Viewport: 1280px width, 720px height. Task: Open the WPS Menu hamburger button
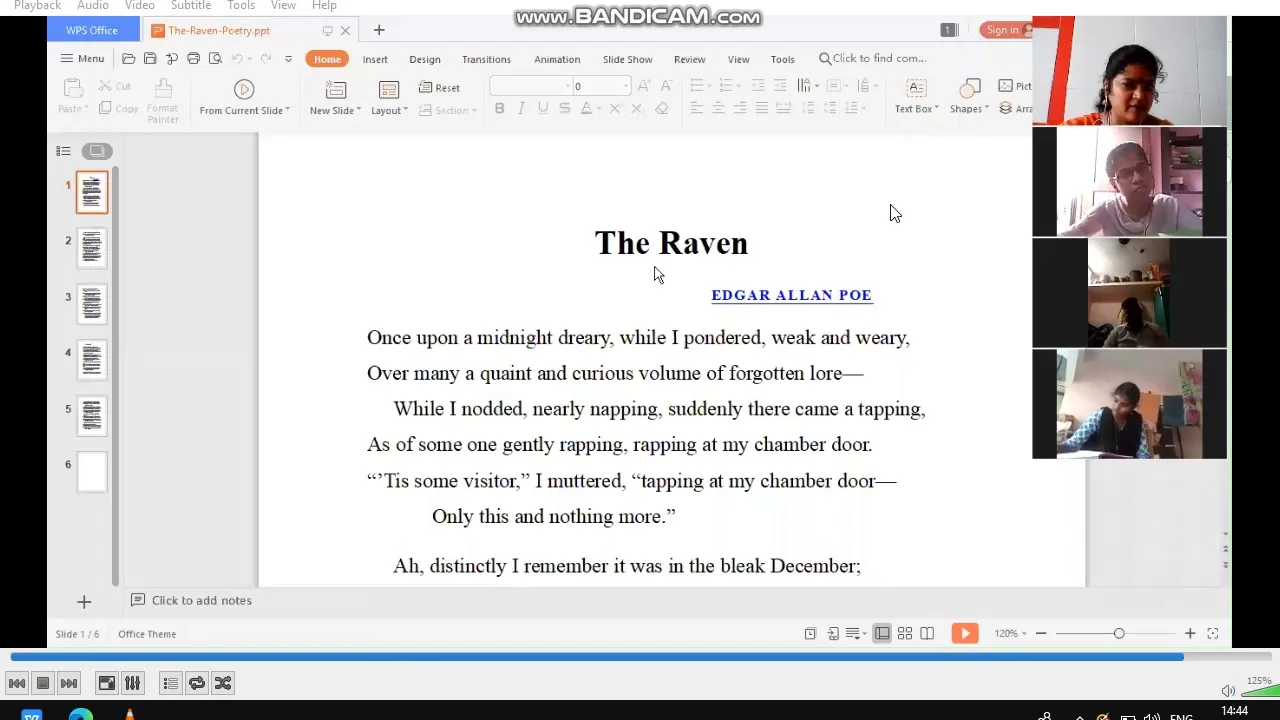tap(82, 59)
